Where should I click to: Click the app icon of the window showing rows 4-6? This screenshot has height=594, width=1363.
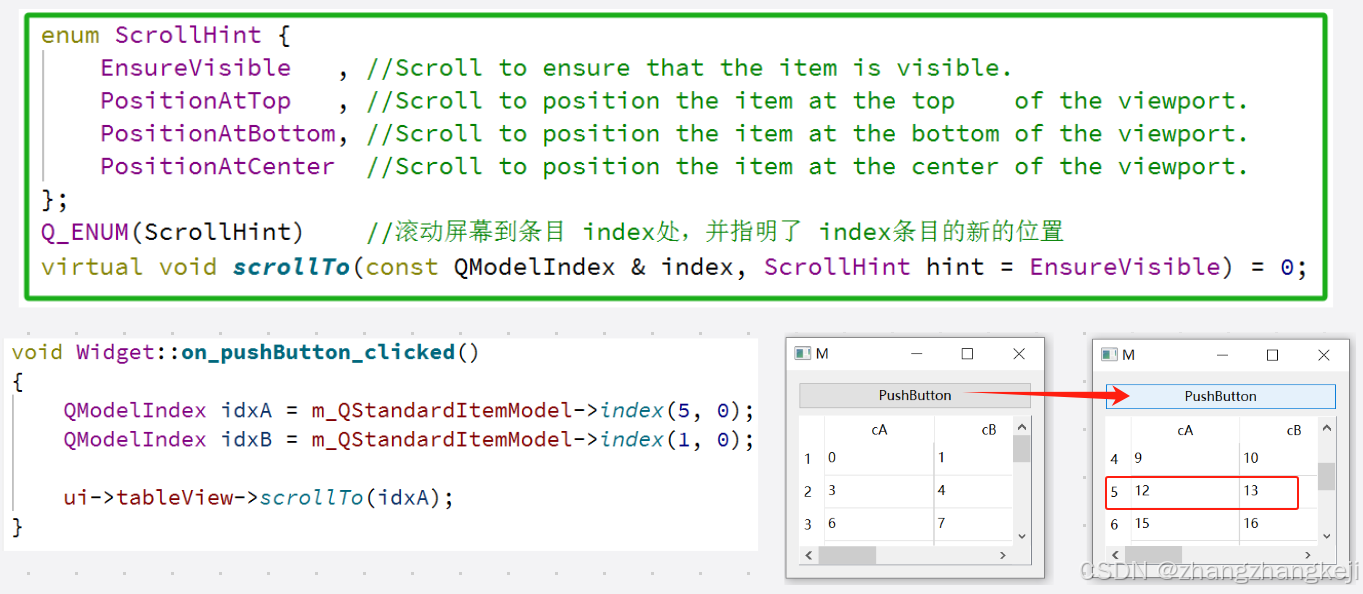[1108, 355]
